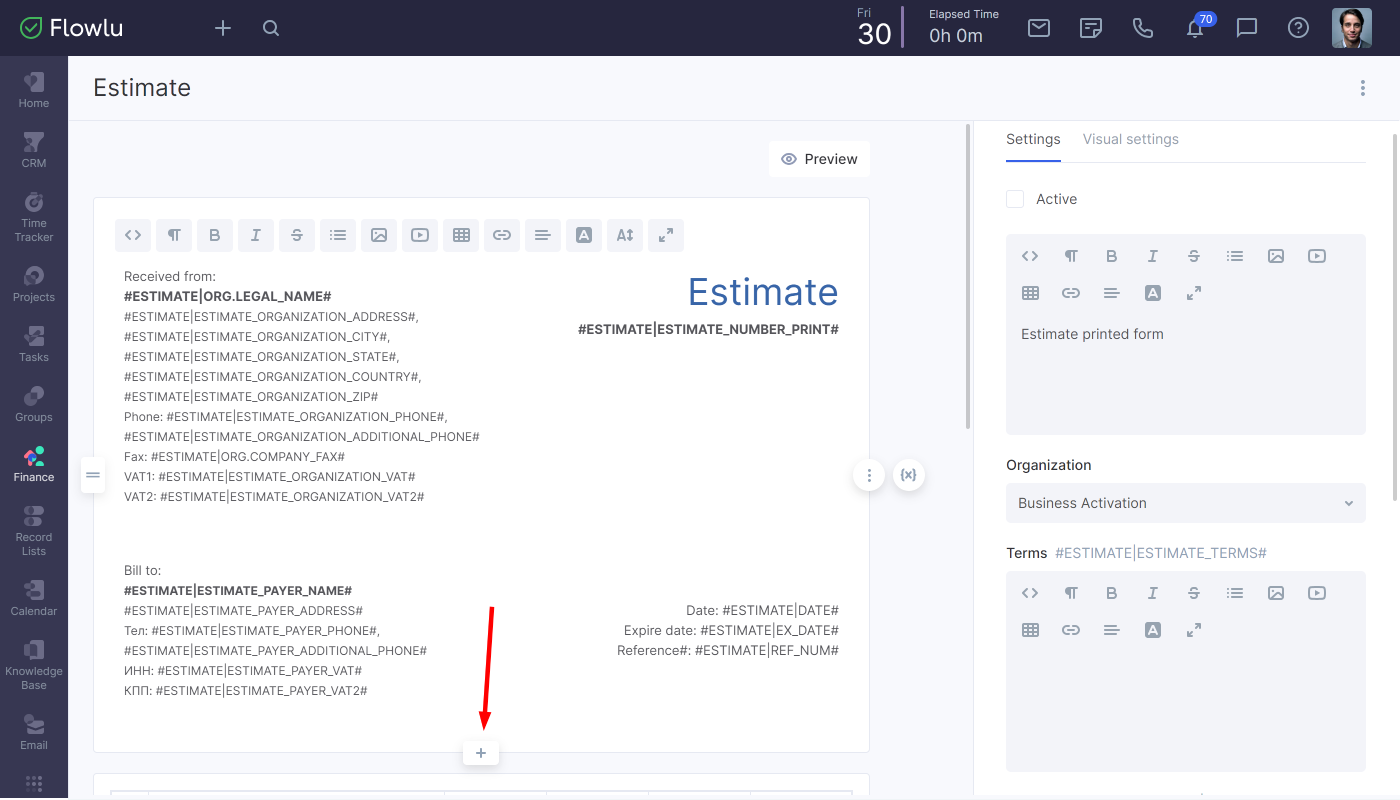Apply bold in the description editor
1400x800 pixels.
coord(1112,256)
